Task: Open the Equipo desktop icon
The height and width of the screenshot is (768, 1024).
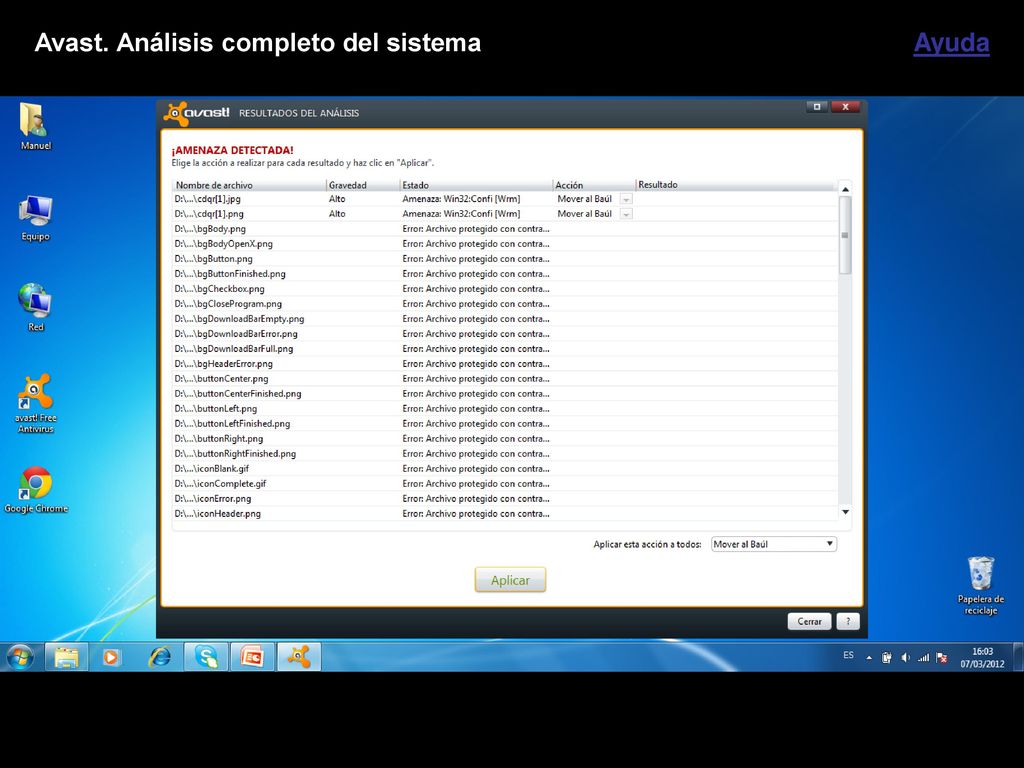Action: (35, 218)
